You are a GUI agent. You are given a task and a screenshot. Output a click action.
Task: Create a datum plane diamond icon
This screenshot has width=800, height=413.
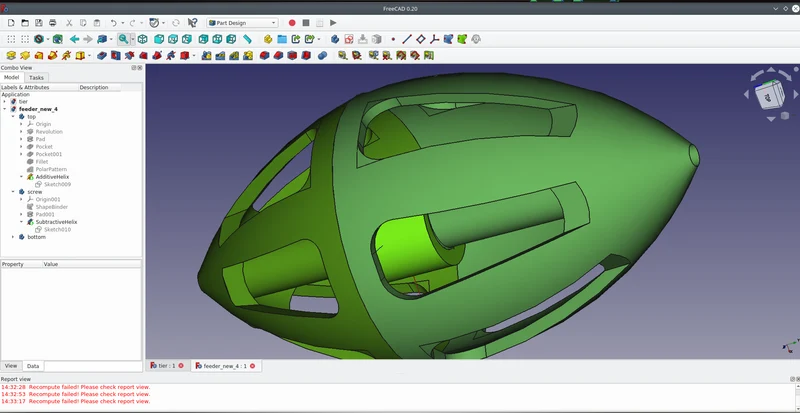tap(420, 39)
